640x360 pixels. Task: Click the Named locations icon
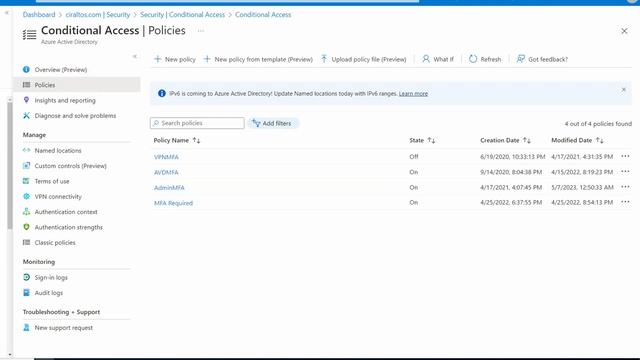27,150
